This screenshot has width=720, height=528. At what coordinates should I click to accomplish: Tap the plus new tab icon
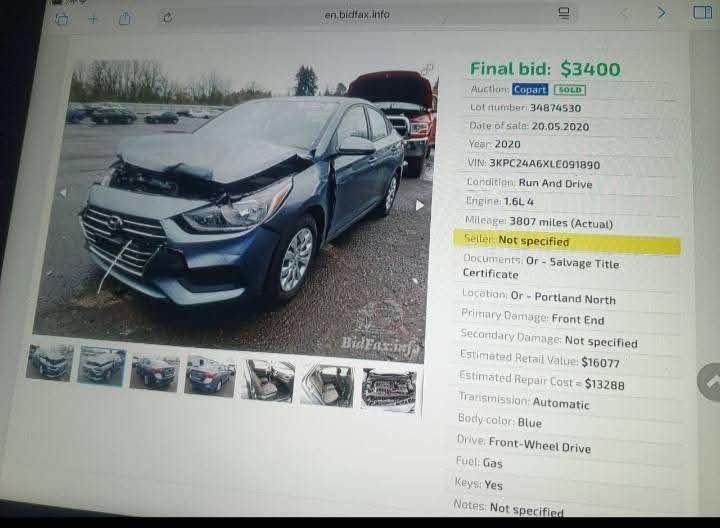(93, 19)
